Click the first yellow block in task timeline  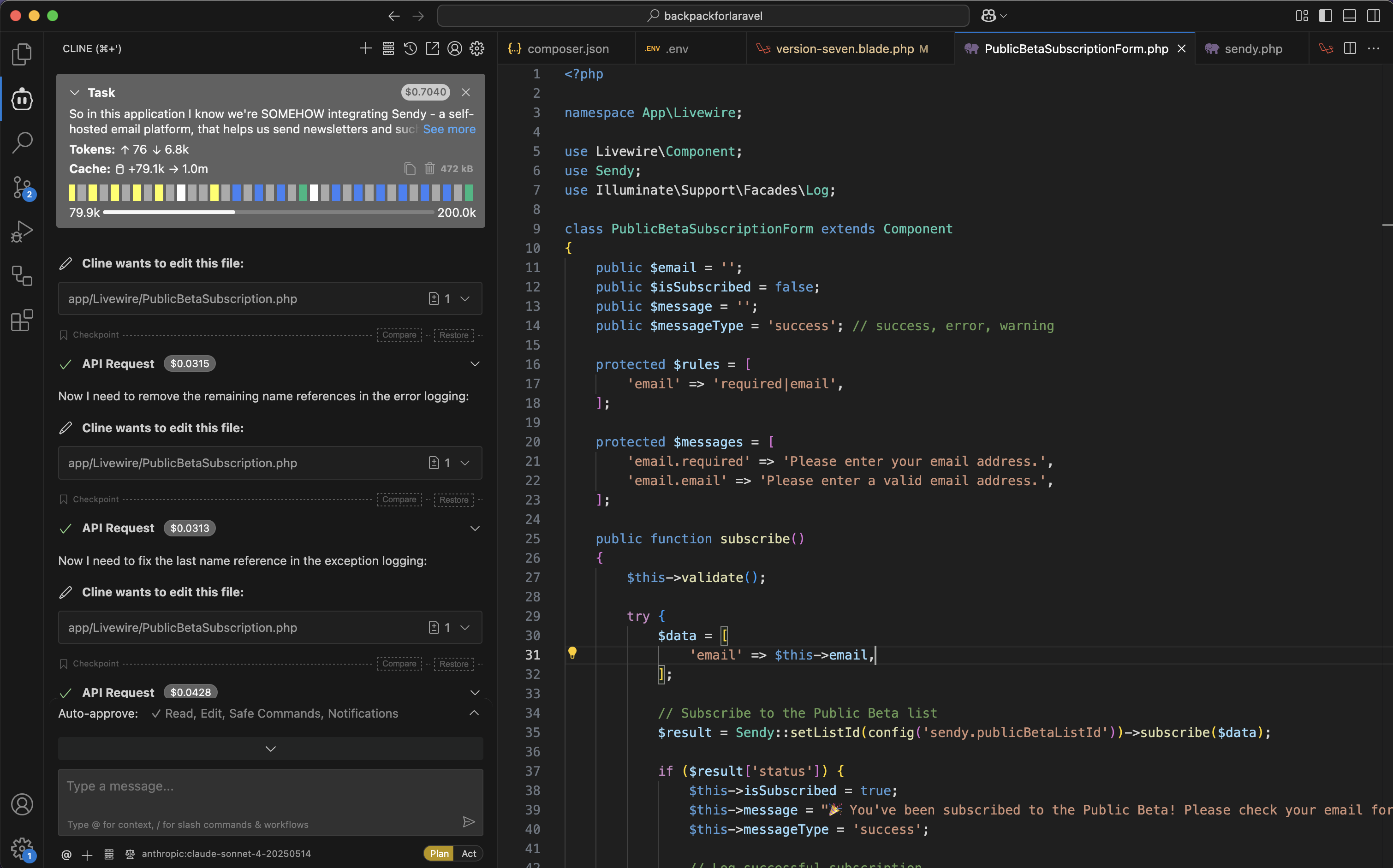click(x=72, y=192)
